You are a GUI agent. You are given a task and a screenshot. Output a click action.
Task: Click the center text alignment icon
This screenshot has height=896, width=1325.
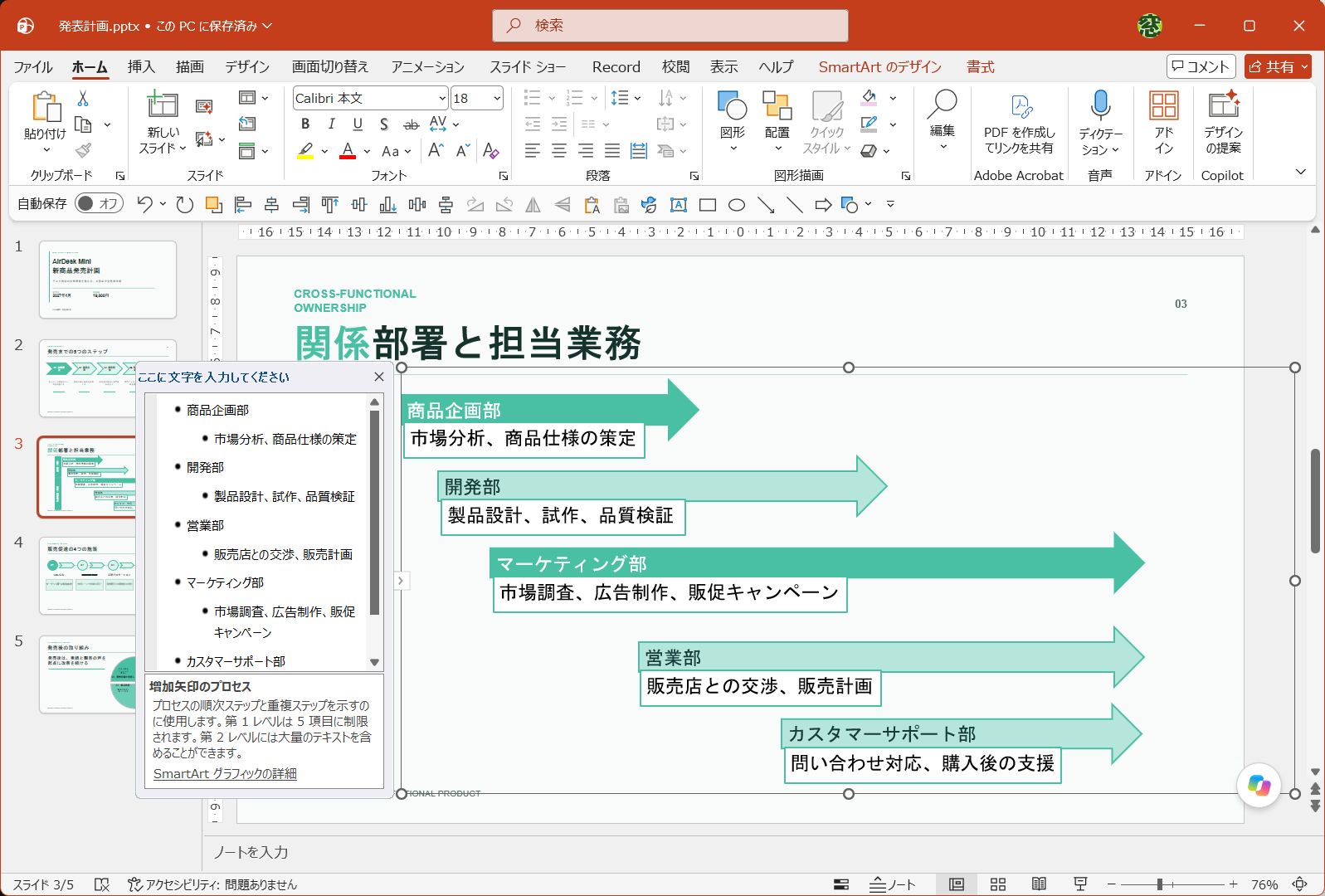559,150
